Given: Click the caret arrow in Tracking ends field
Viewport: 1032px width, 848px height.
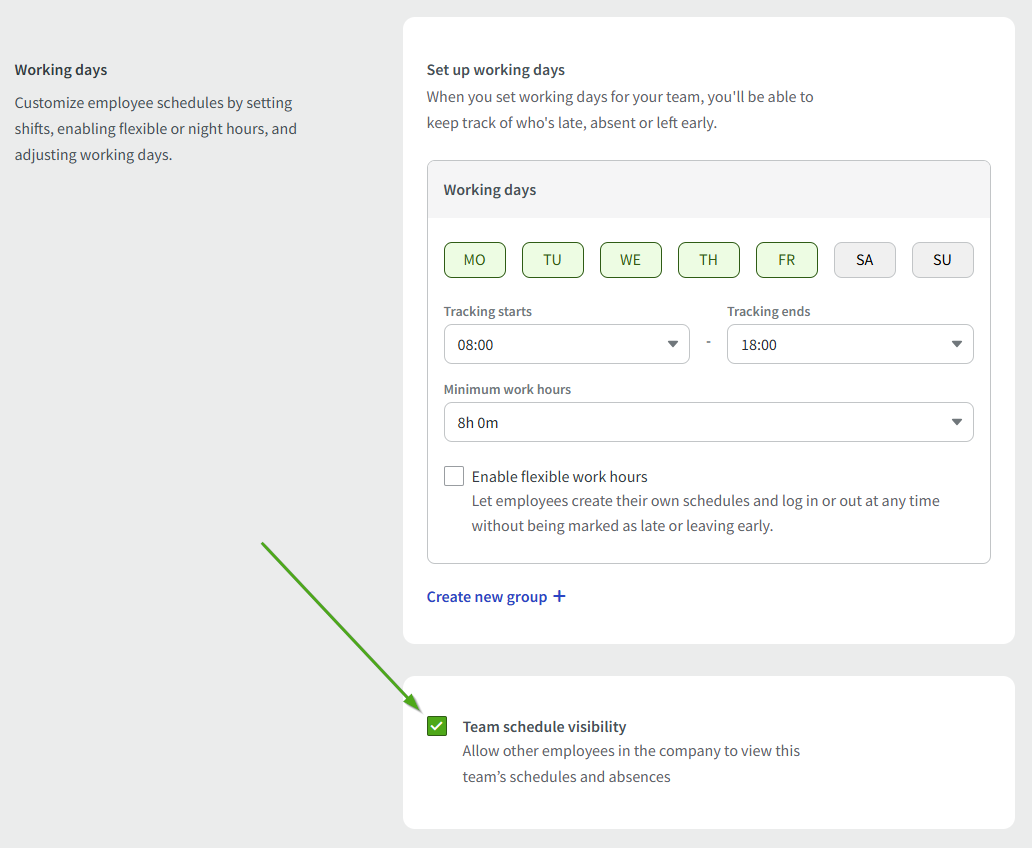Looking at the screenshot, I should (x=957, y=344).
